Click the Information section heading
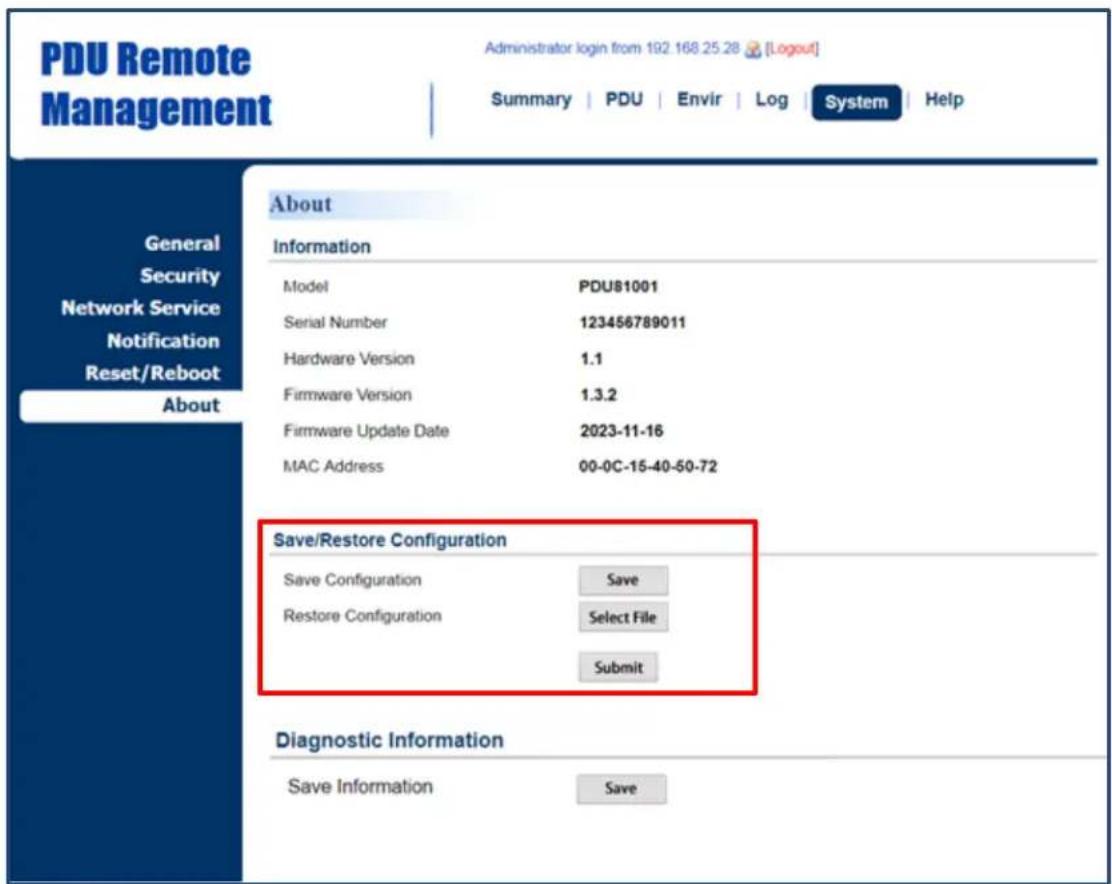The image size is (1112, 884). coord(322,247)
